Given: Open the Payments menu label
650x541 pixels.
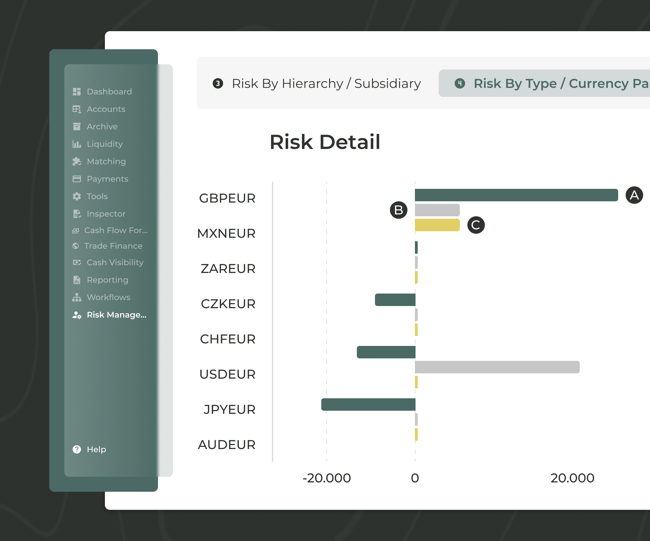Looking at the screenshot, I should 107,179.
